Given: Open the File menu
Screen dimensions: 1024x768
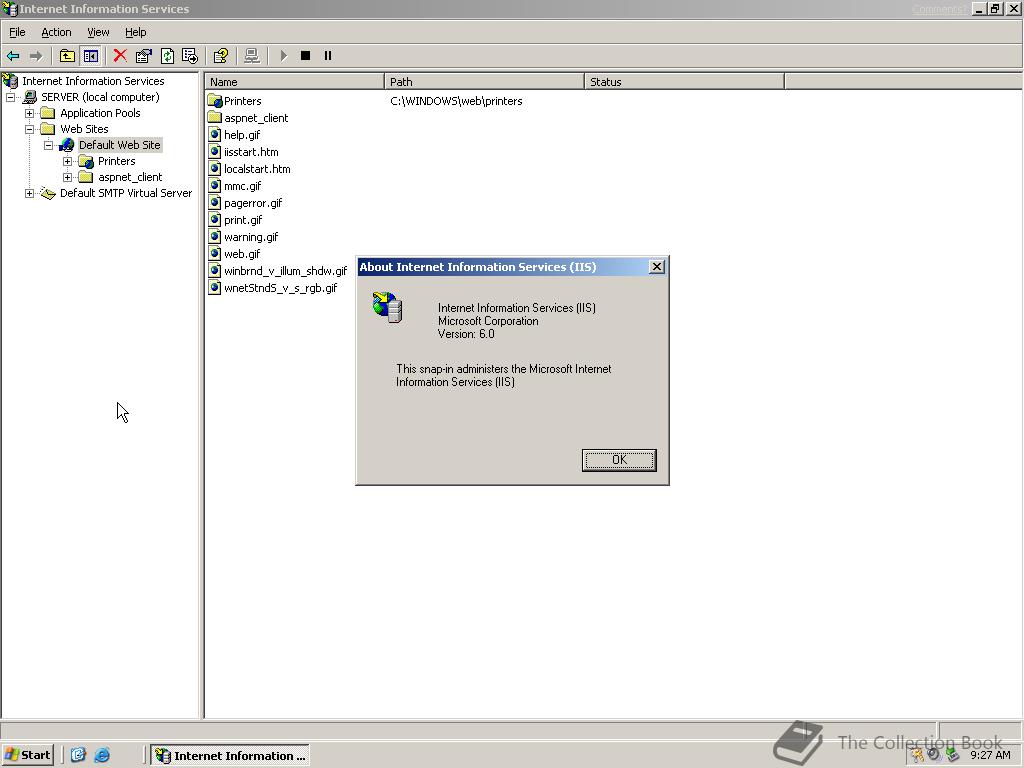Looking at the screenshot, I should coord(17,32).
